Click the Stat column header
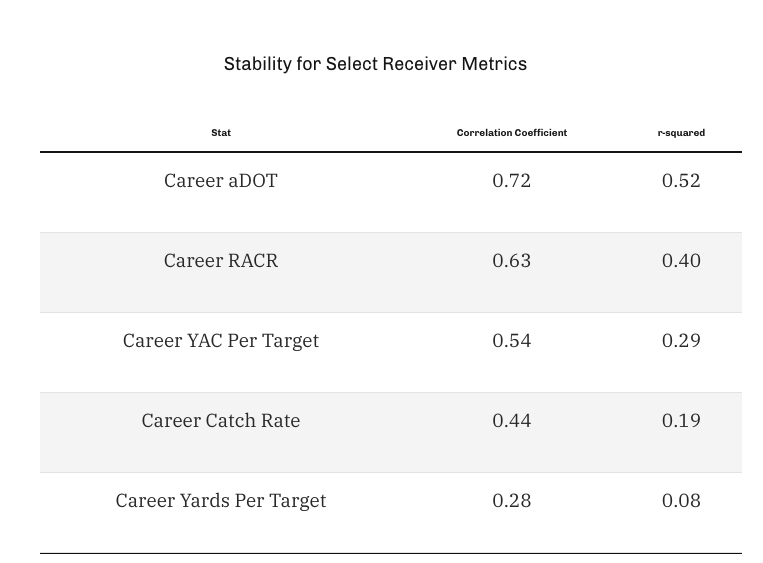The image size is (763, 563). (221, 133)
